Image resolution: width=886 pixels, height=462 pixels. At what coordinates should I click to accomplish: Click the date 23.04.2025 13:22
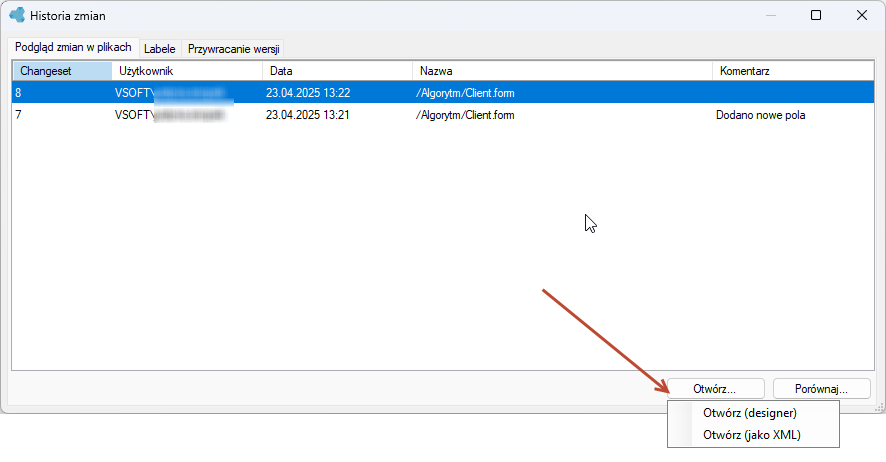click(308, 93)
